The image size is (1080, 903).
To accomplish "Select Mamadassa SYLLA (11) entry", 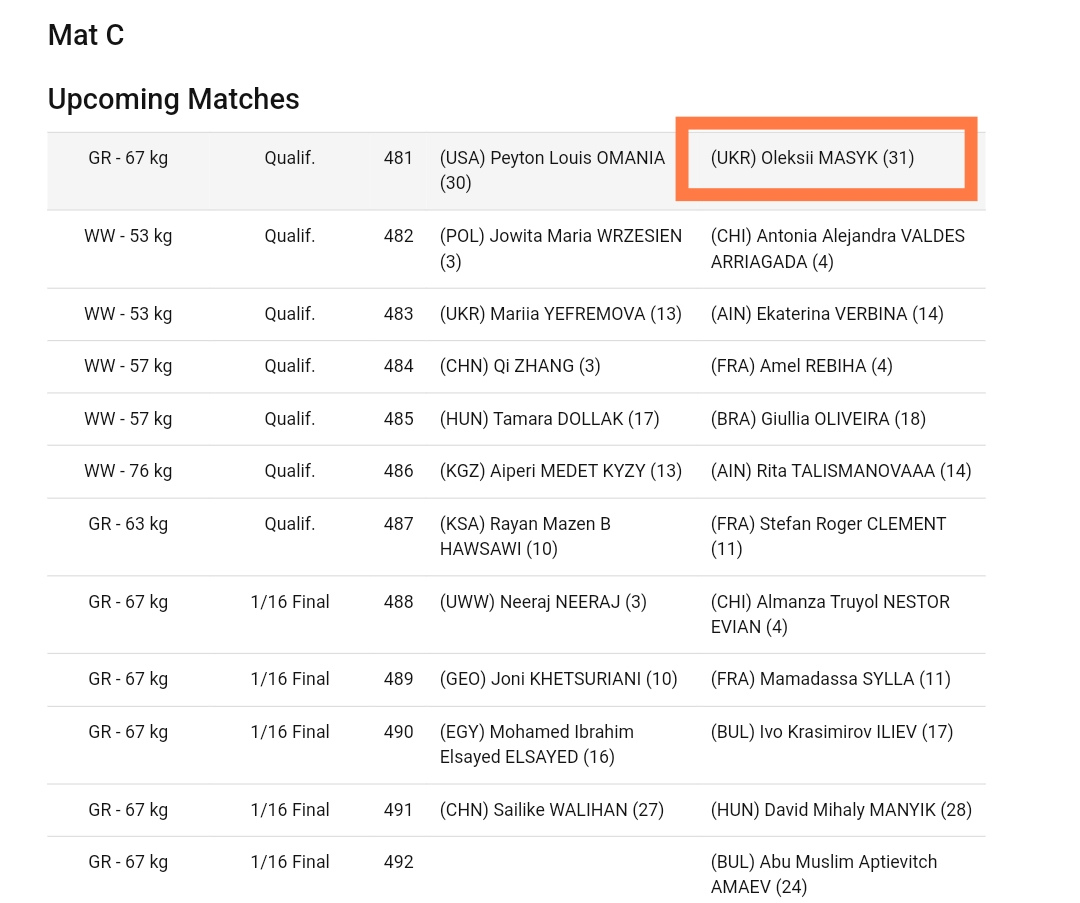I will [x=831, y=679].
